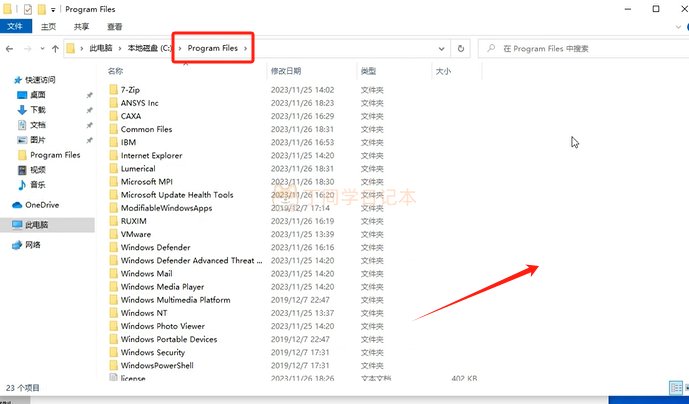Click the properties checkmark icon in title bar
Viewport: 689px width, 404px height.
(x=27, y=9)
